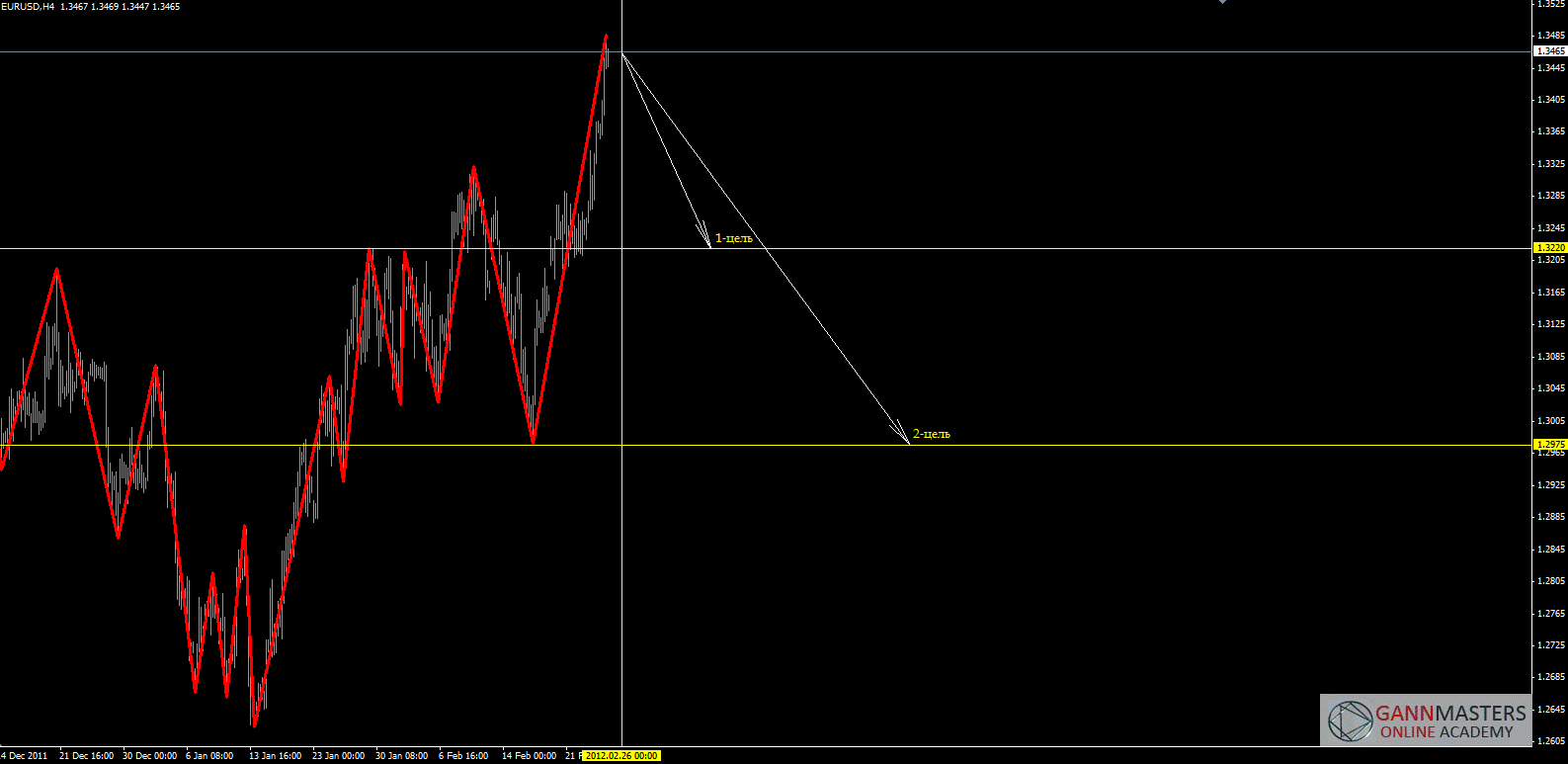Click the 1.3525 price scale label
This screenshot has height=764, width=1568.
(1551, 4)
